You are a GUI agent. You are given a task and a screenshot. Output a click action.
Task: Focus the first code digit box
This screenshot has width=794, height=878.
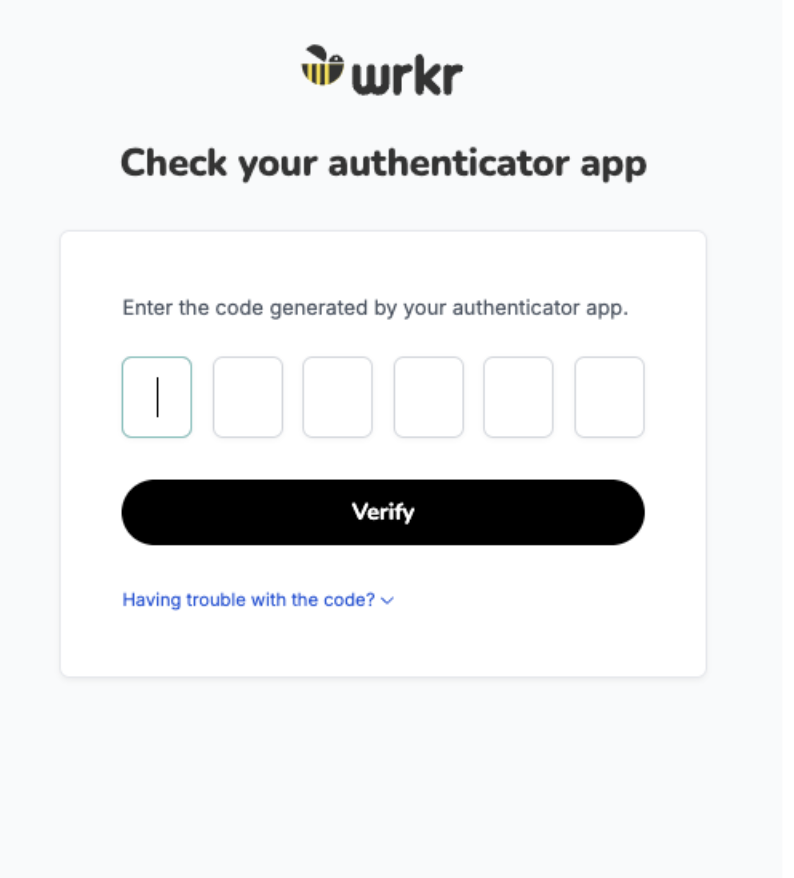pos(157,397)
